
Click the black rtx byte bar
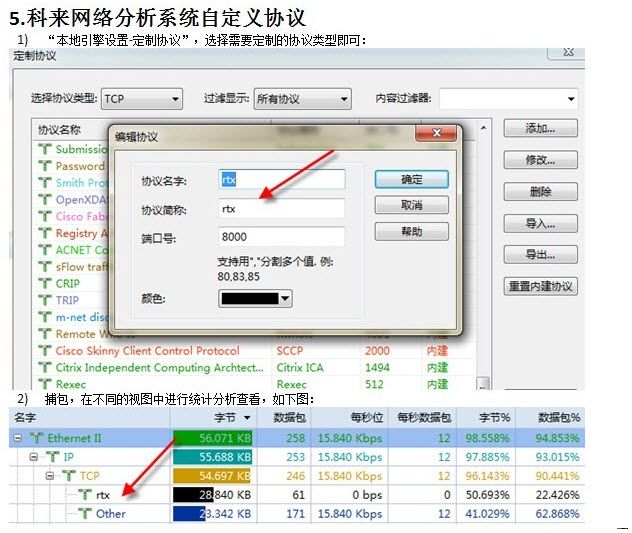[193, 495]
